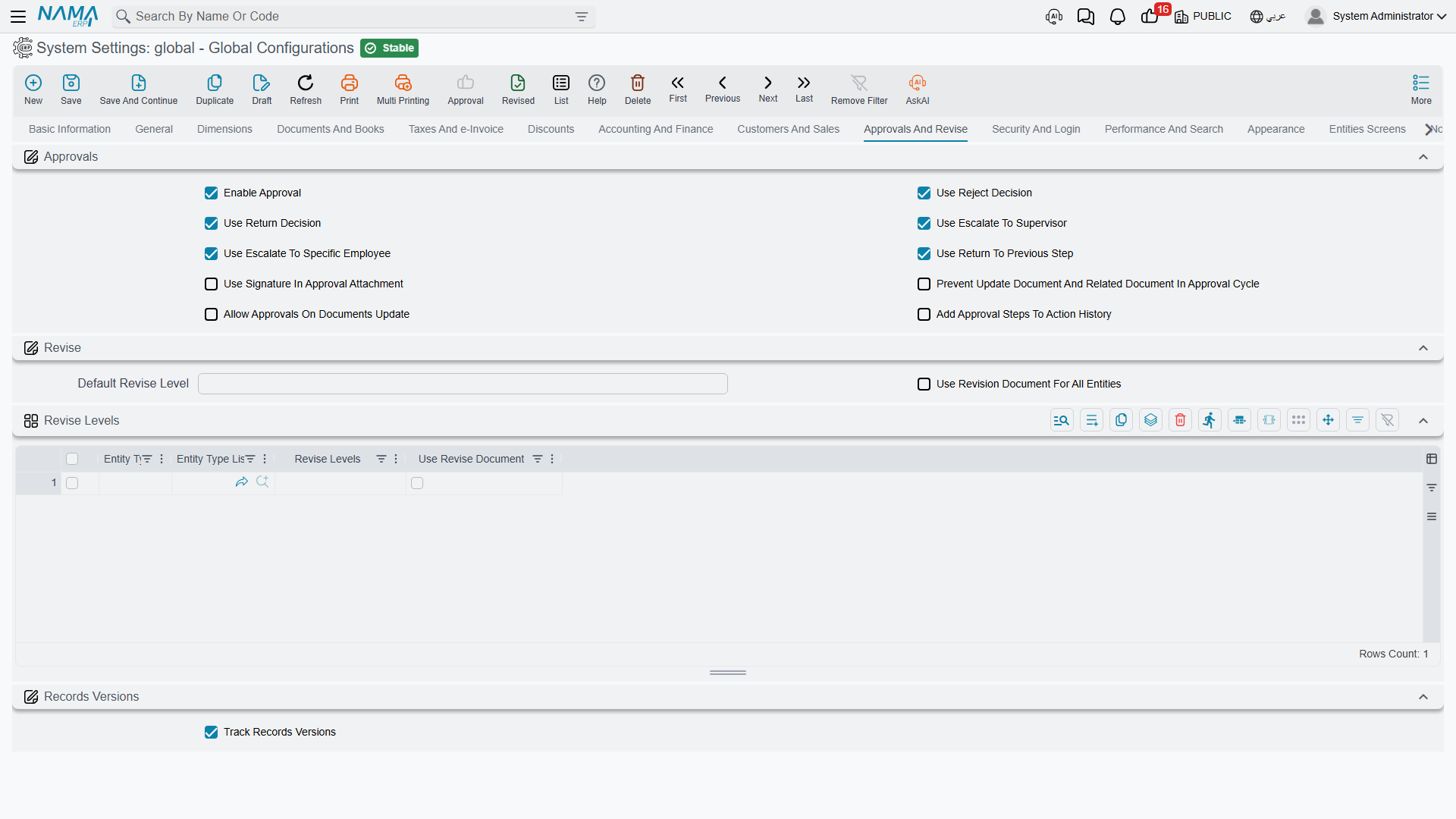Viewport: 1456px width, 819px height.
Task: Uncheck Track Records Versions
Action: tap(211, 733)
